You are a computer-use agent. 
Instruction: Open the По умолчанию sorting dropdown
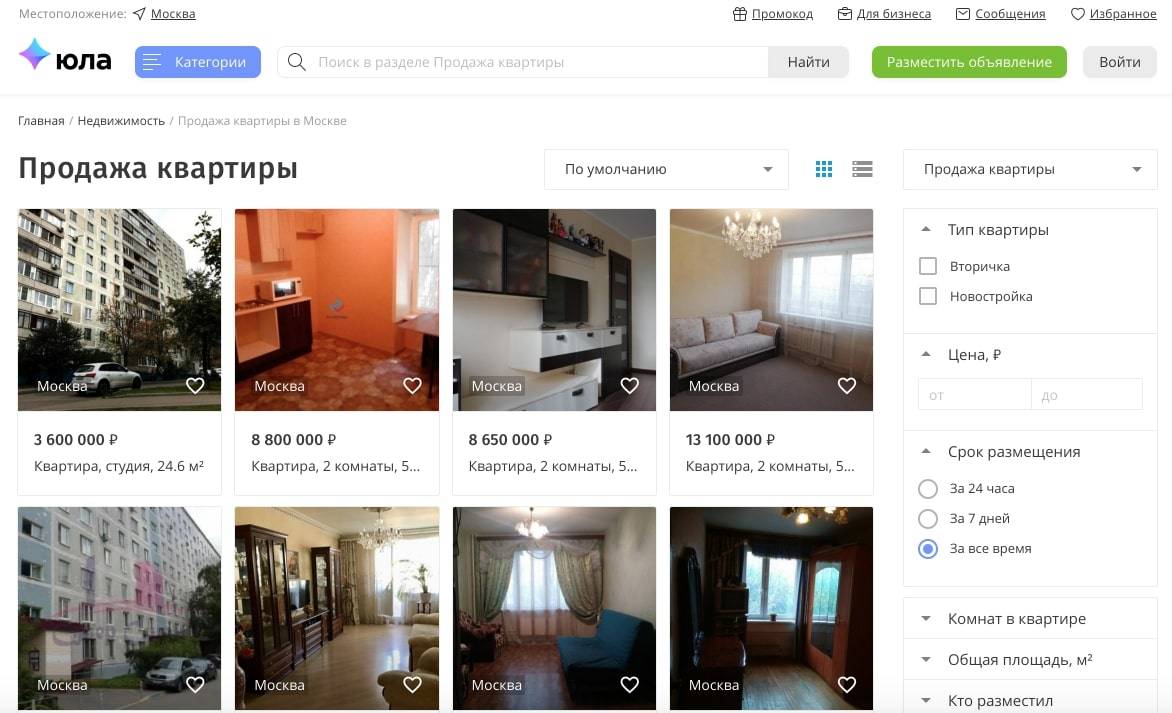pos(666,170)
